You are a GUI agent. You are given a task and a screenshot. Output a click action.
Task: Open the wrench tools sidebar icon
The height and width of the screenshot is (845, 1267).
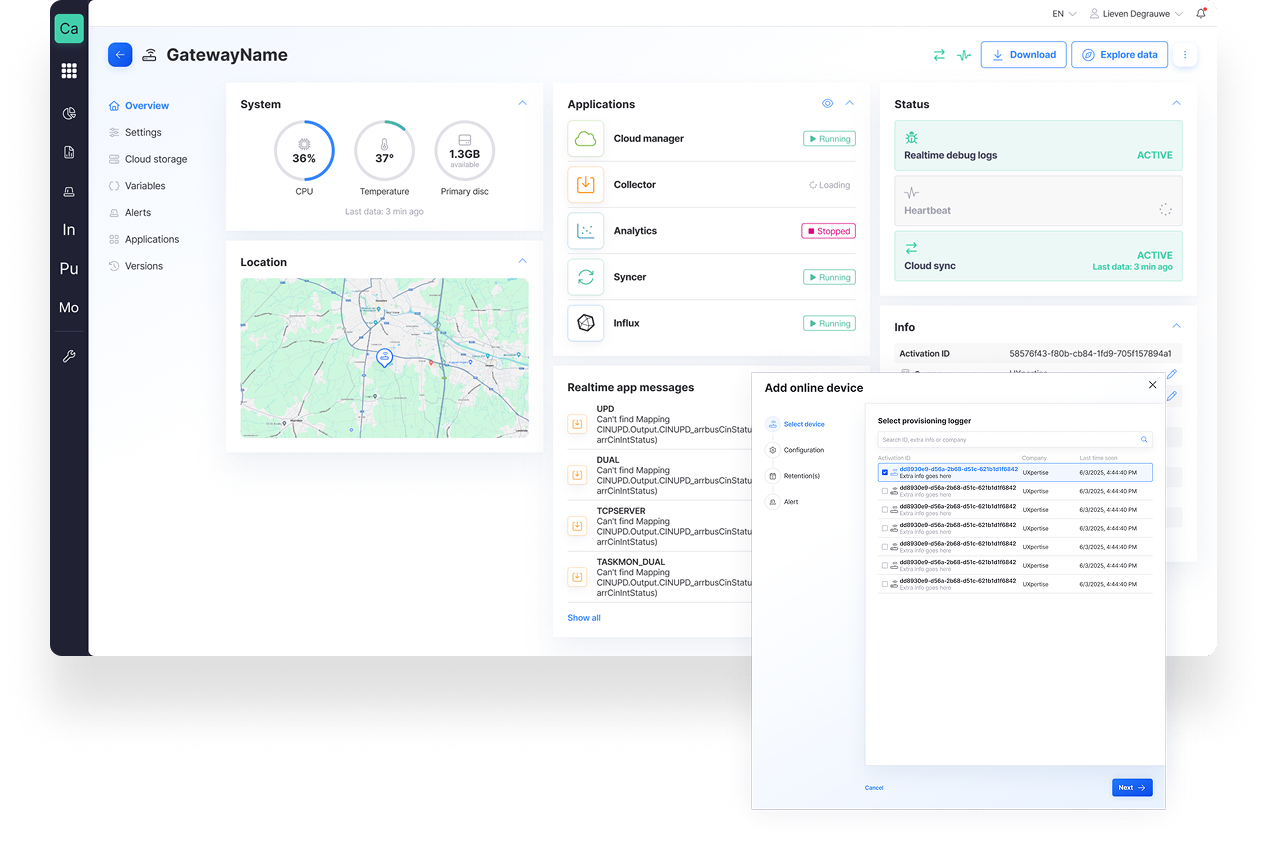pyautogui.click(x=69, y=356)
